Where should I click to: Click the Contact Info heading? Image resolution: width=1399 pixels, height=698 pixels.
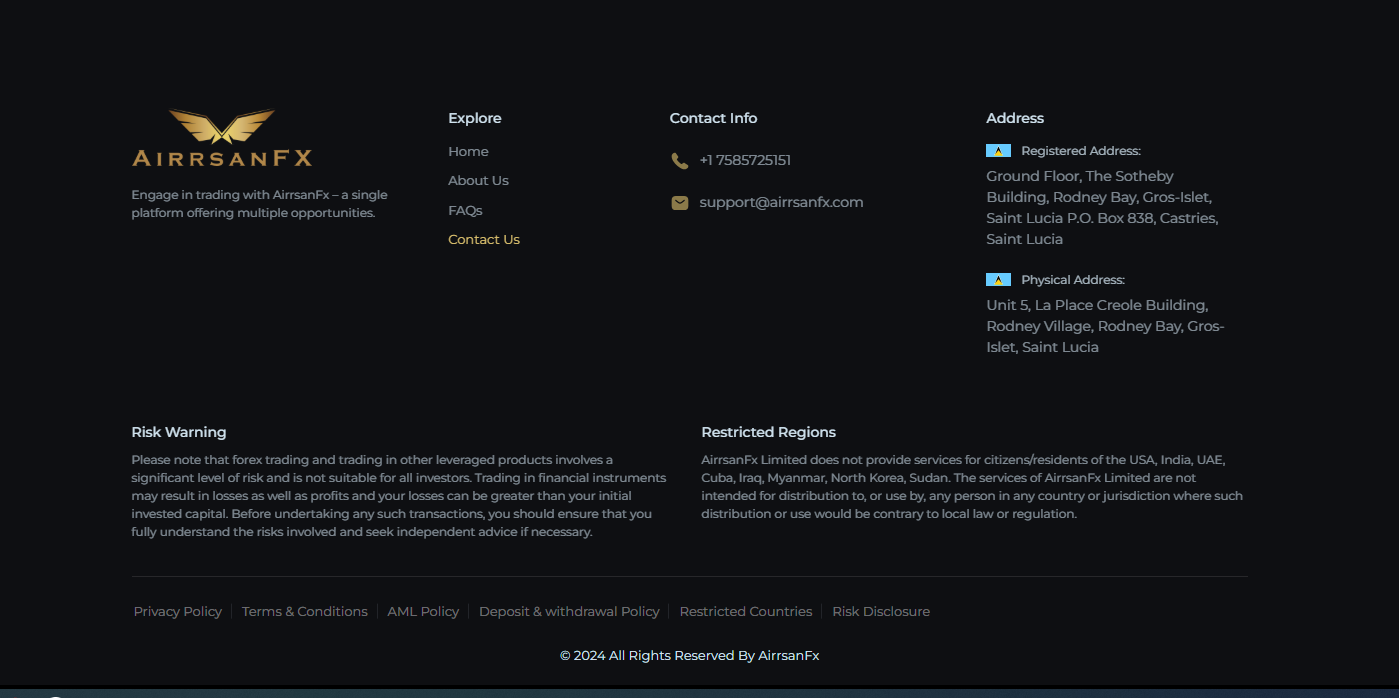coord(713,118)
